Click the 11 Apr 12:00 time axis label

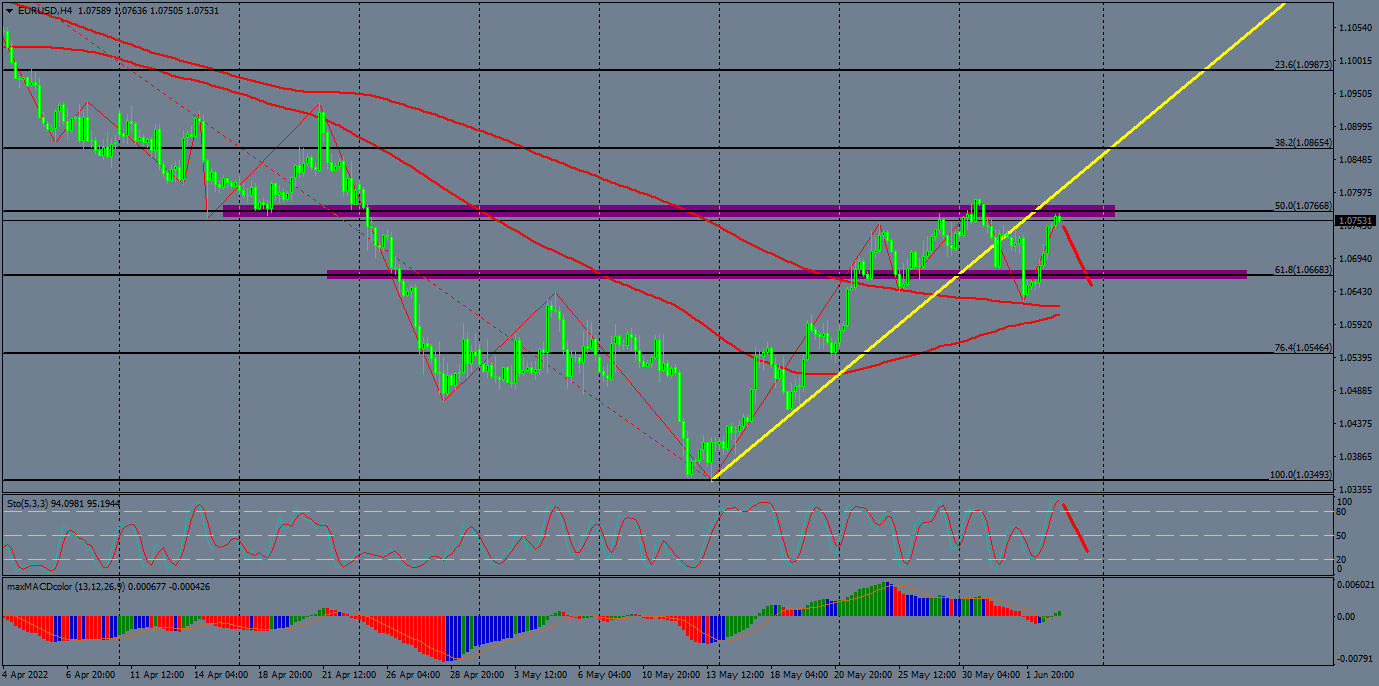pos(157,675)
